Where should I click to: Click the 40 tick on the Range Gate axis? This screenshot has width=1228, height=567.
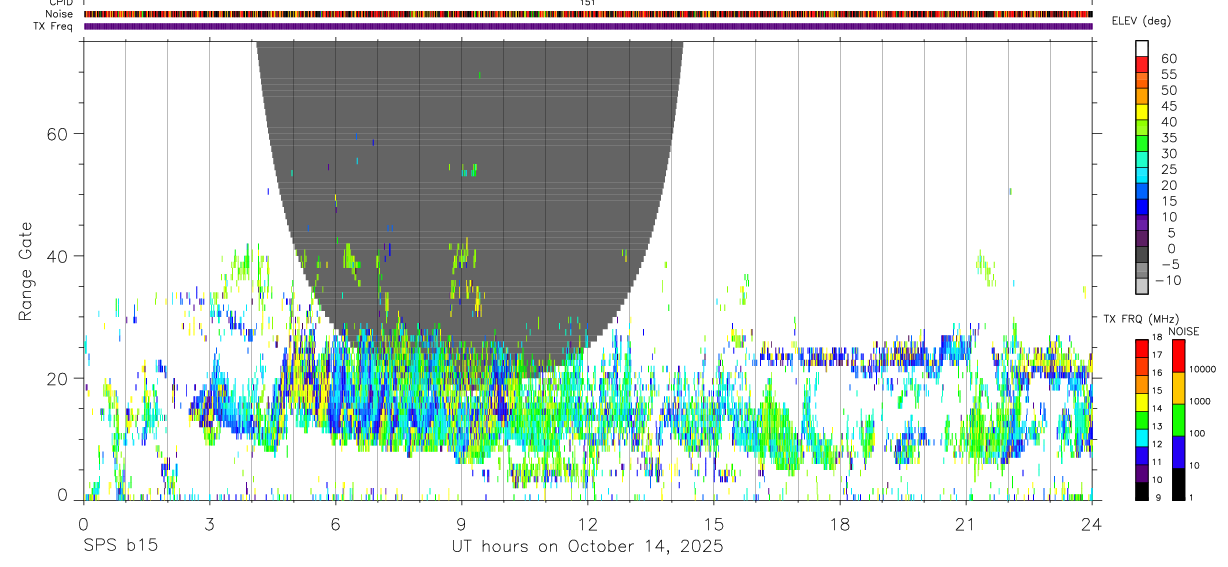click(55, 256)
